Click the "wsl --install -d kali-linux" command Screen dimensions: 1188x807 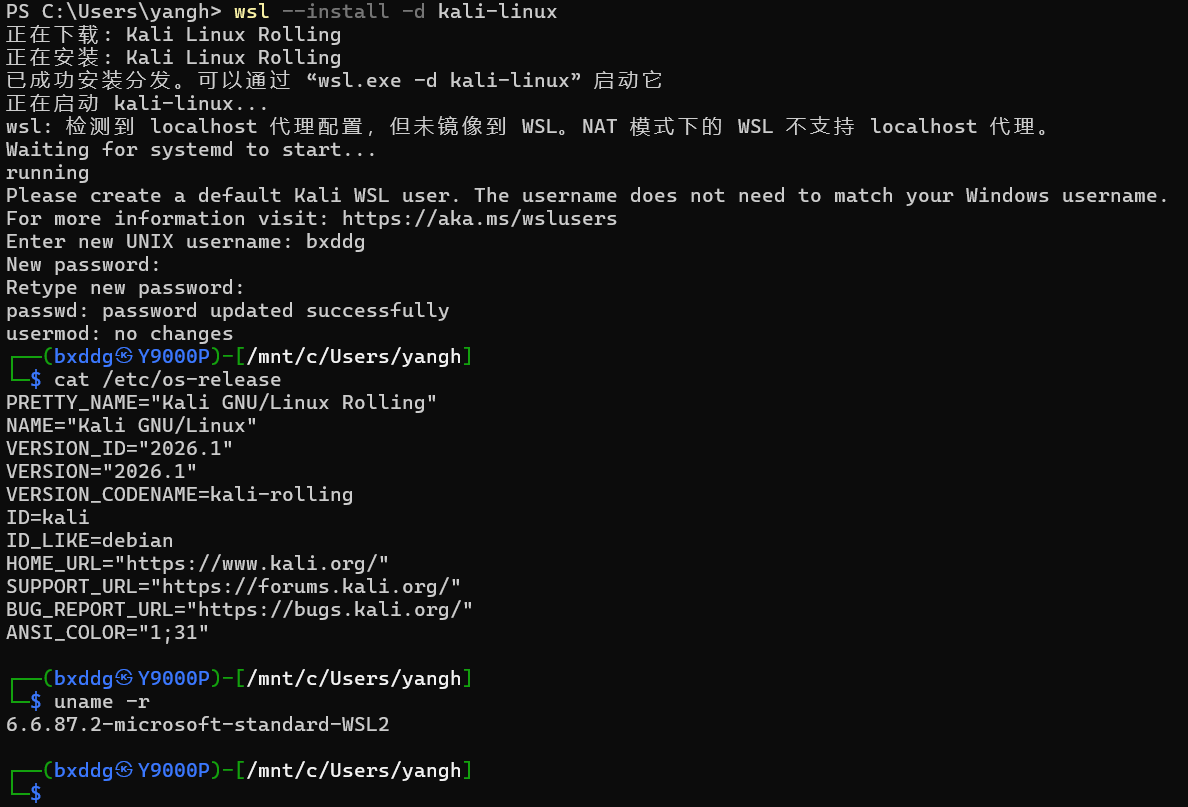click(x=395, y=12)
